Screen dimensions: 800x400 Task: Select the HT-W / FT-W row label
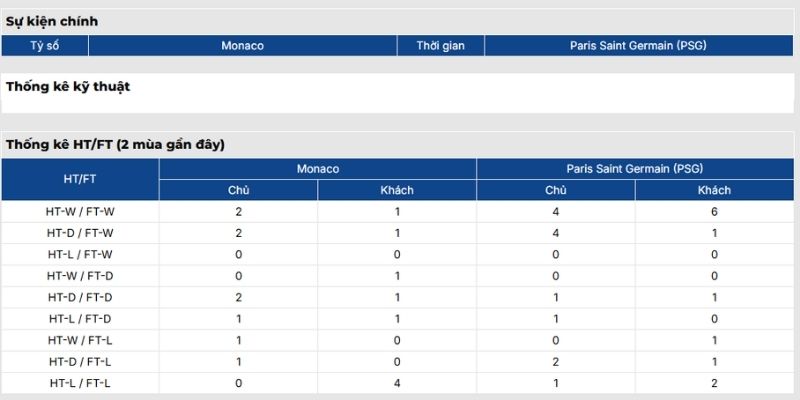tap(80, 212)
